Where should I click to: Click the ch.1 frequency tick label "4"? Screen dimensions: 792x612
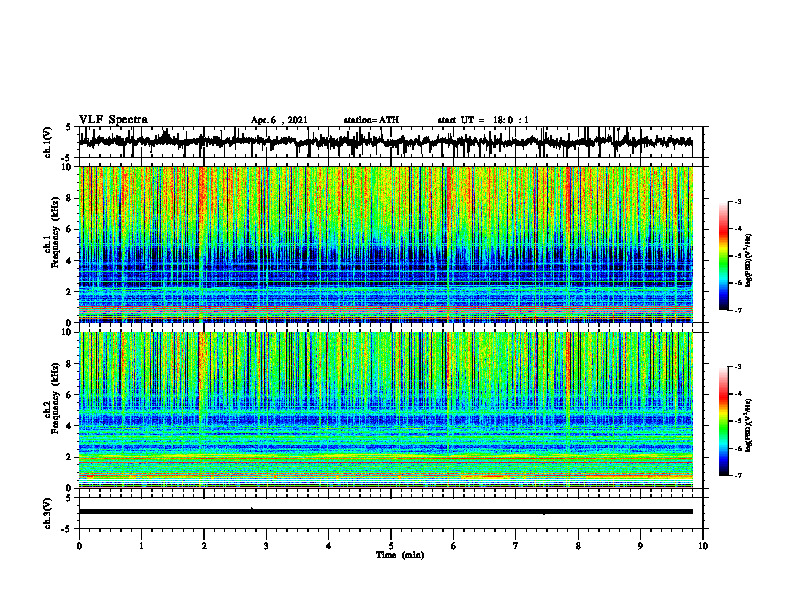tap(70, 261)
